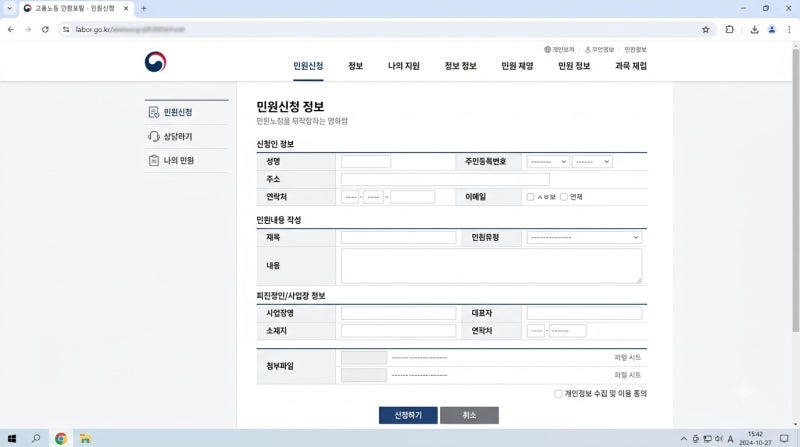Open the first 주민등록번호 dropdown
The width and height of the screenshot is (800, 447).
(548, 162)
